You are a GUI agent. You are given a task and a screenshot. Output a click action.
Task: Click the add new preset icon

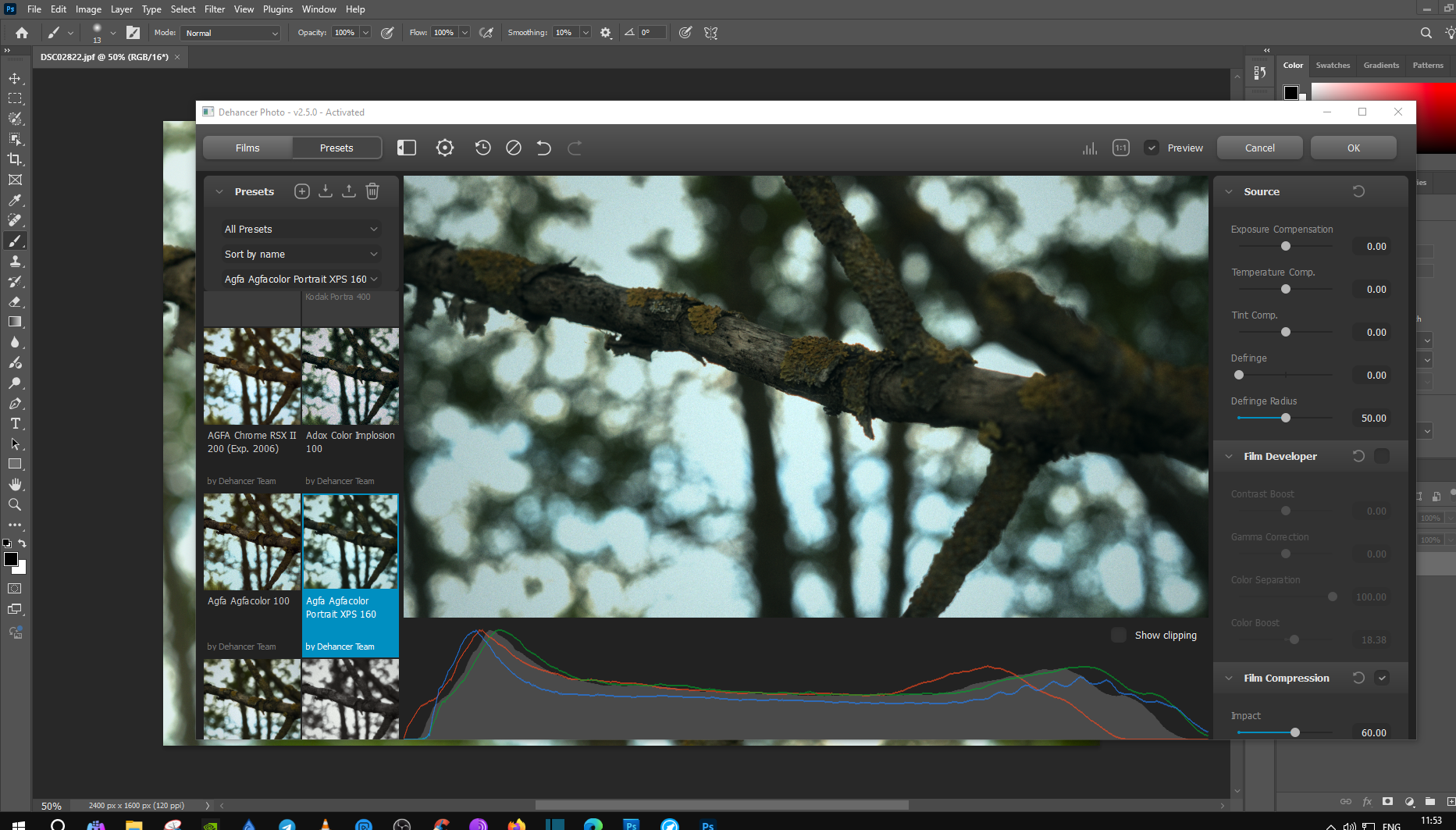click(x=302, y=191)
